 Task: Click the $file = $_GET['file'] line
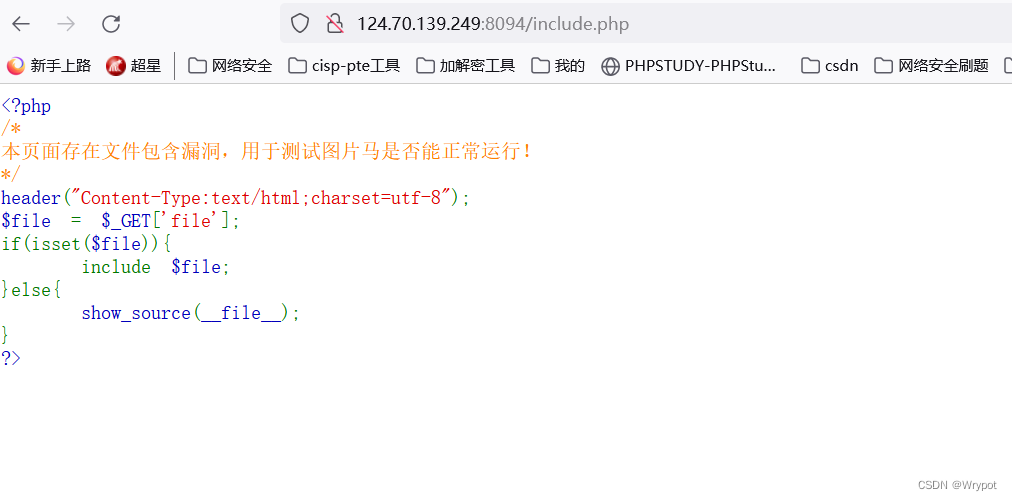tap(120, 221)
